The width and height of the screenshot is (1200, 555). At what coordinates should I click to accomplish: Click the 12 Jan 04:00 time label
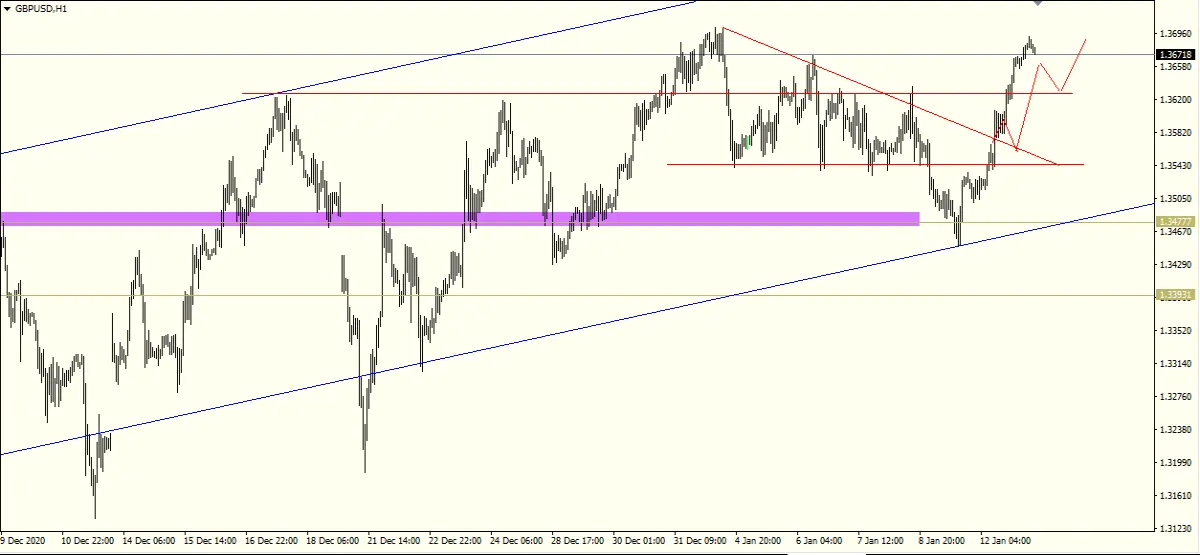(1008, 541)
